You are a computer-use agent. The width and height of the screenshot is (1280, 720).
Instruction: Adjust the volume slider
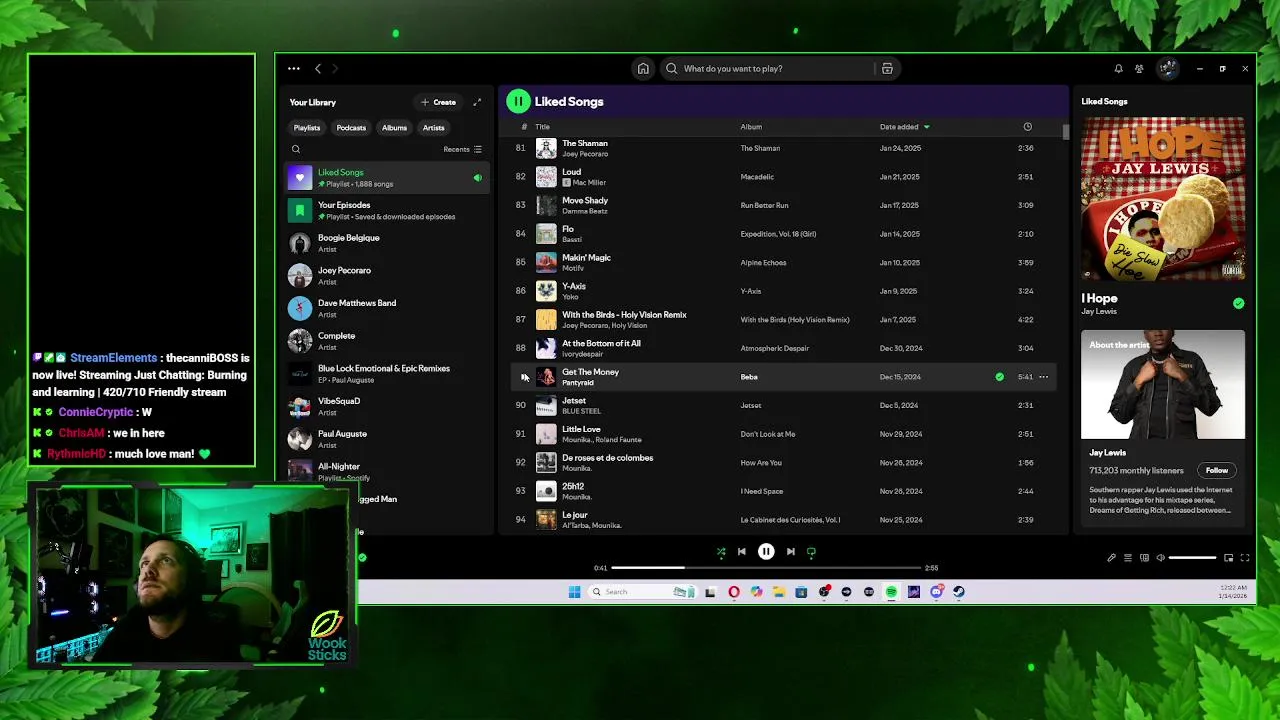(x=1192, y=558)
